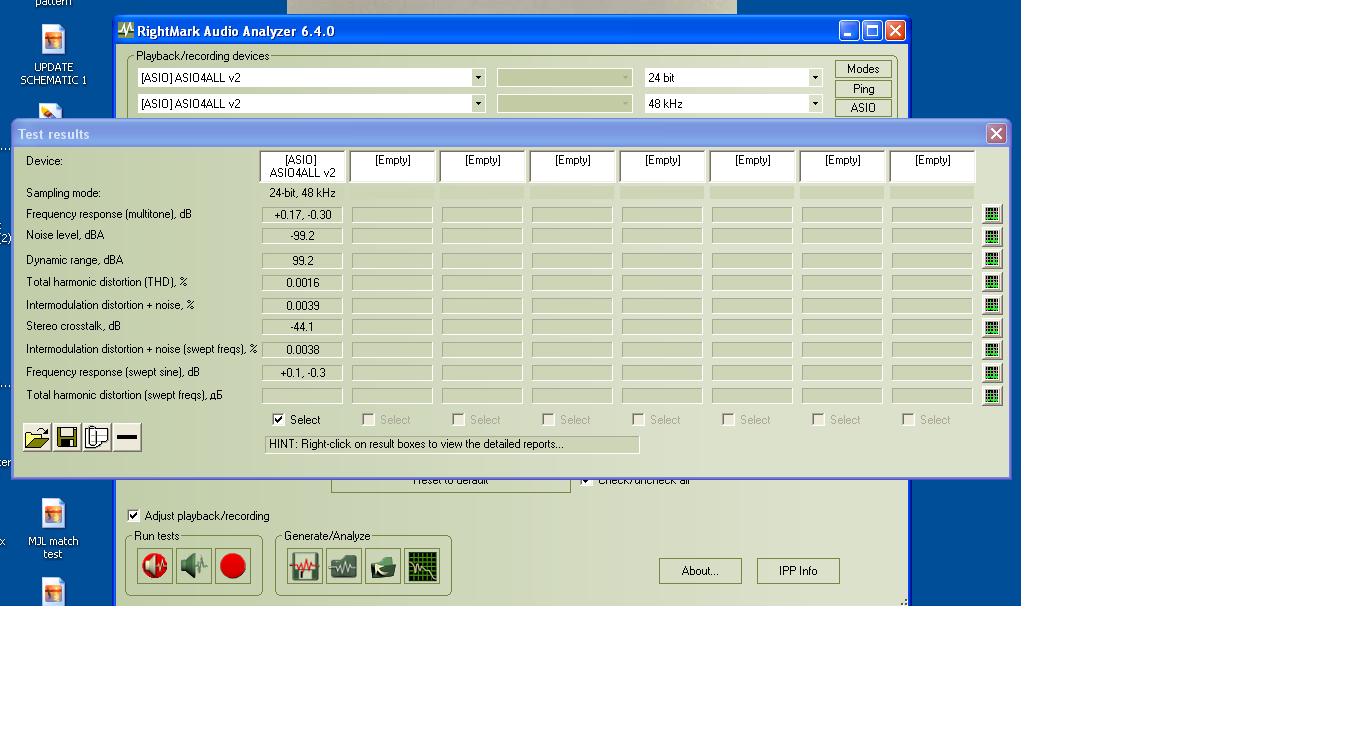The height and width of the screenshot is (734, 1368).
Task: Open MJL match test desktop icon
Action: 53,530
